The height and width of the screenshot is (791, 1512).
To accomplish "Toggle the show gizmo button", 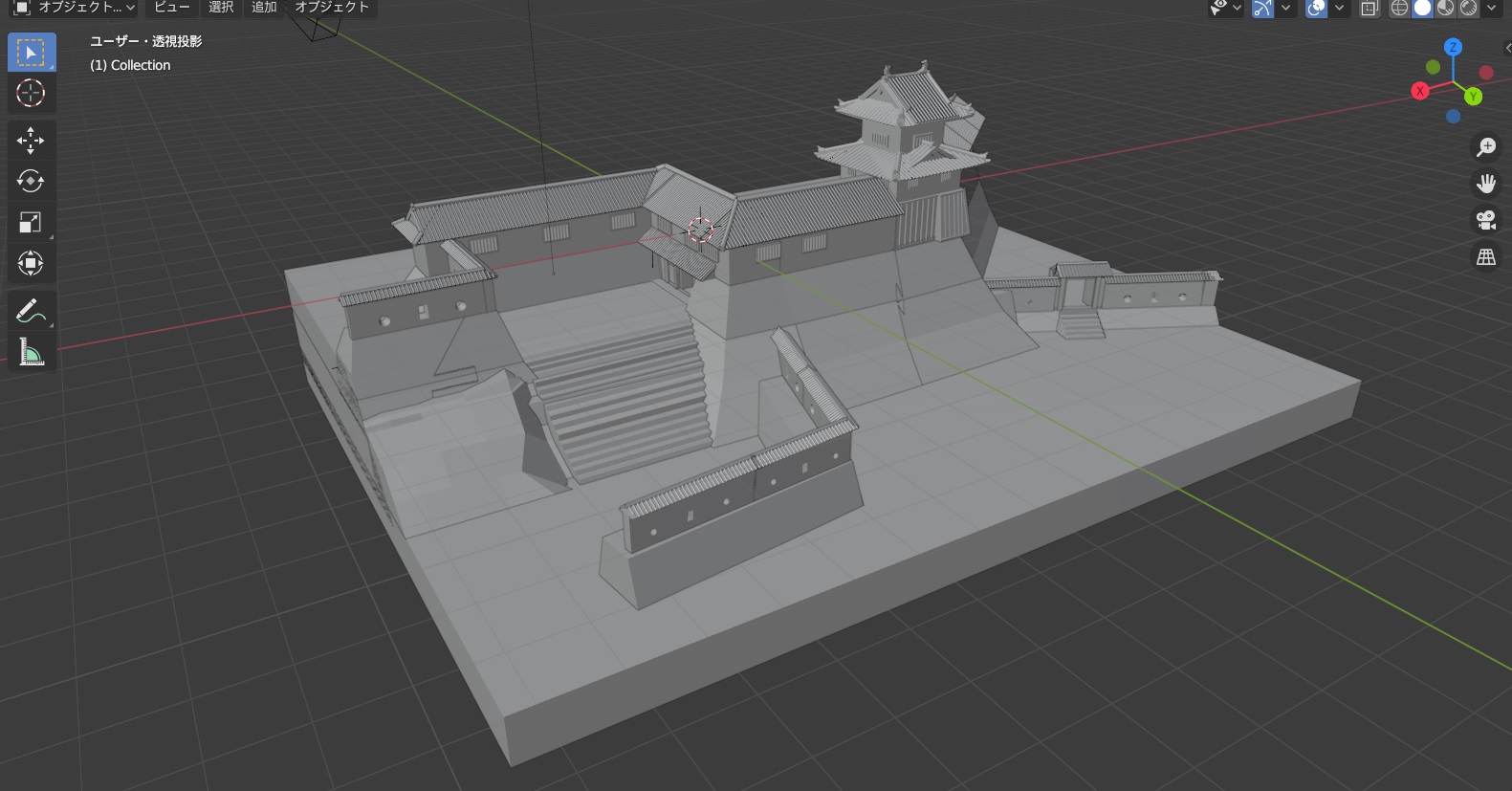I will (x=1263, y=9).
